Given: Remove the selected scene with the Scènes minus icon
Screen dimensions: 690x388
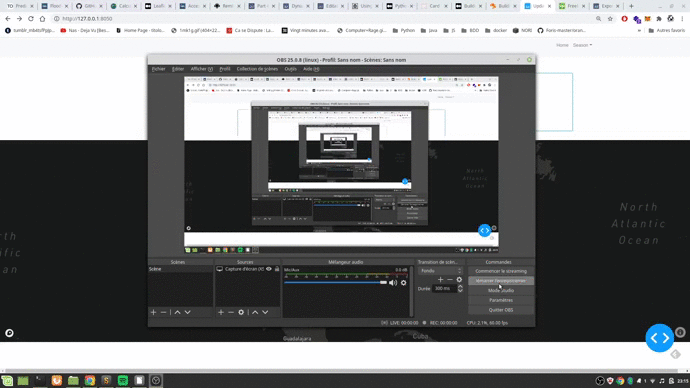Looking at the screenshot, I should tap(163, 312).
